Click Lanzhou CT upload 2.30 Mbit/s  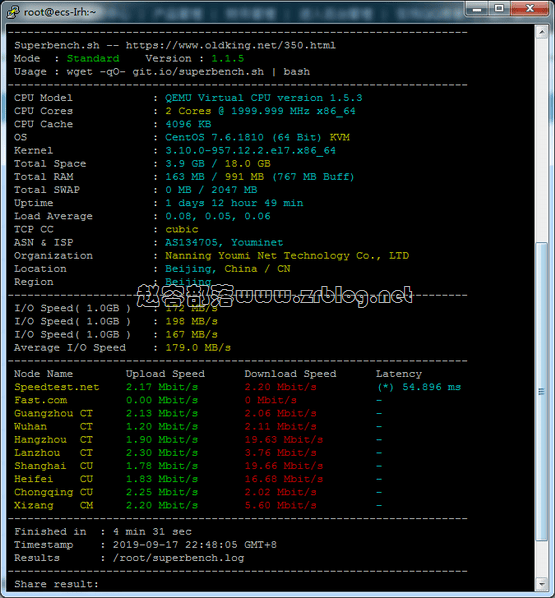click(162, 453)
